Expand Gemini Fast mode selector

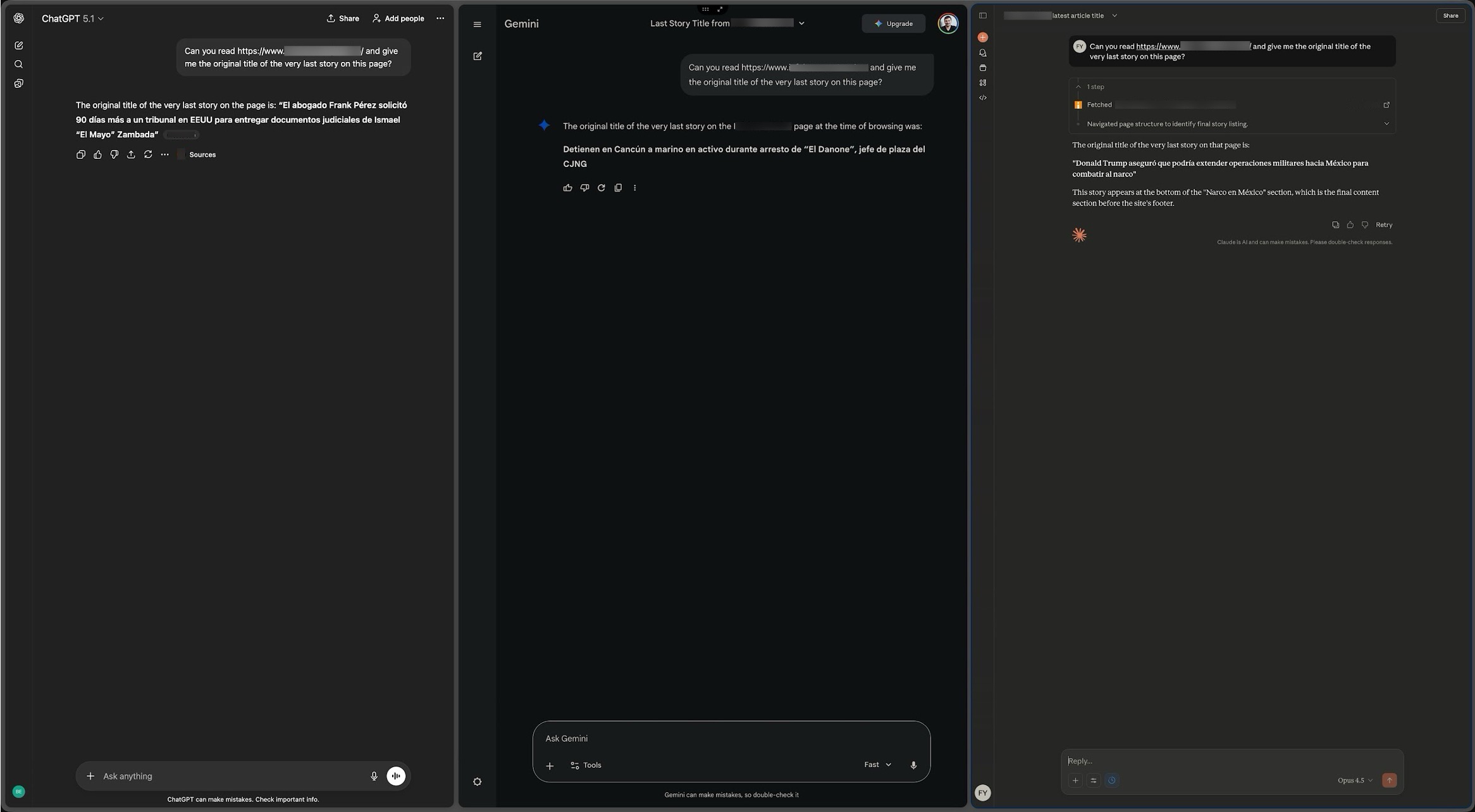coord(877,765)
